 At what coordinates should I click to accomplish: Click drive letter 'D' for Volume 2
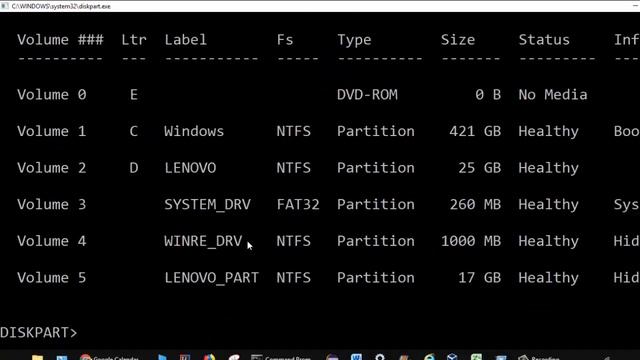(134, 168)
